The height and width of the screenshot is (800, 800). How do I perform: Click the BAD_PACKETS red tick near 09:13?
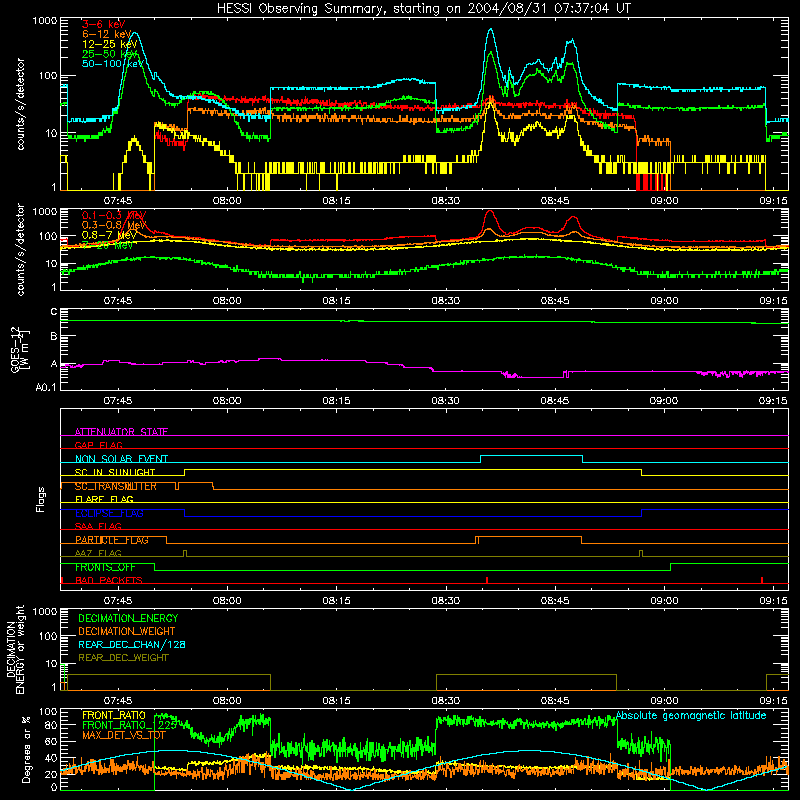[x=762, y=580]
